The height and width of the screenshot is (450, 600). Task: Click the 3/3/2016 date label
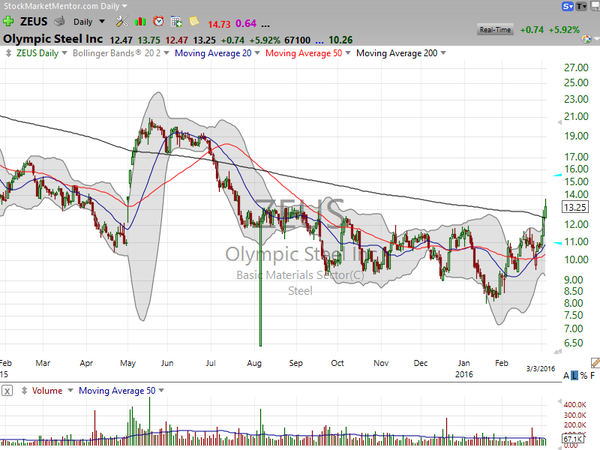[540, 369]
